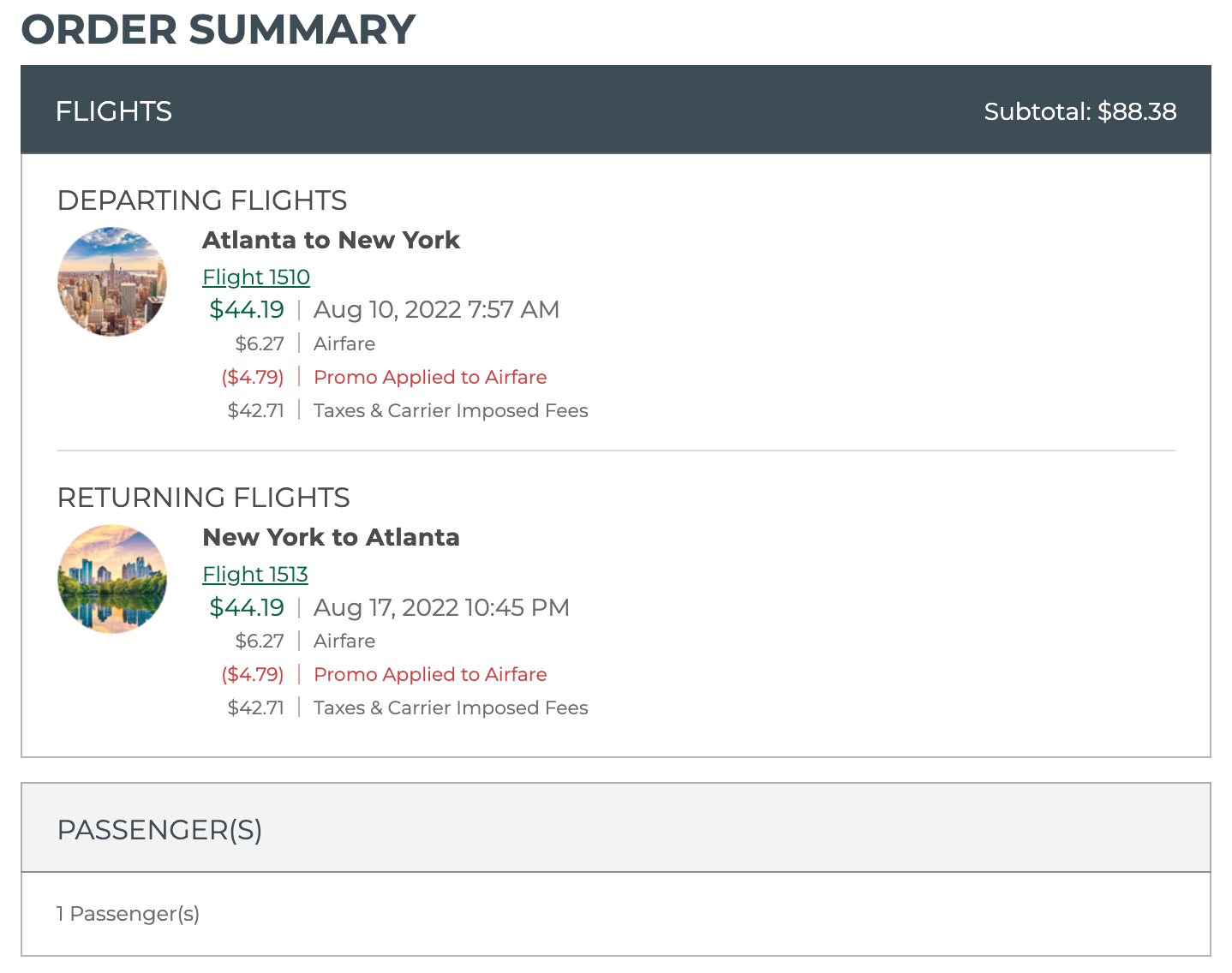Open the Flight 1513 details link

[254, 574]
